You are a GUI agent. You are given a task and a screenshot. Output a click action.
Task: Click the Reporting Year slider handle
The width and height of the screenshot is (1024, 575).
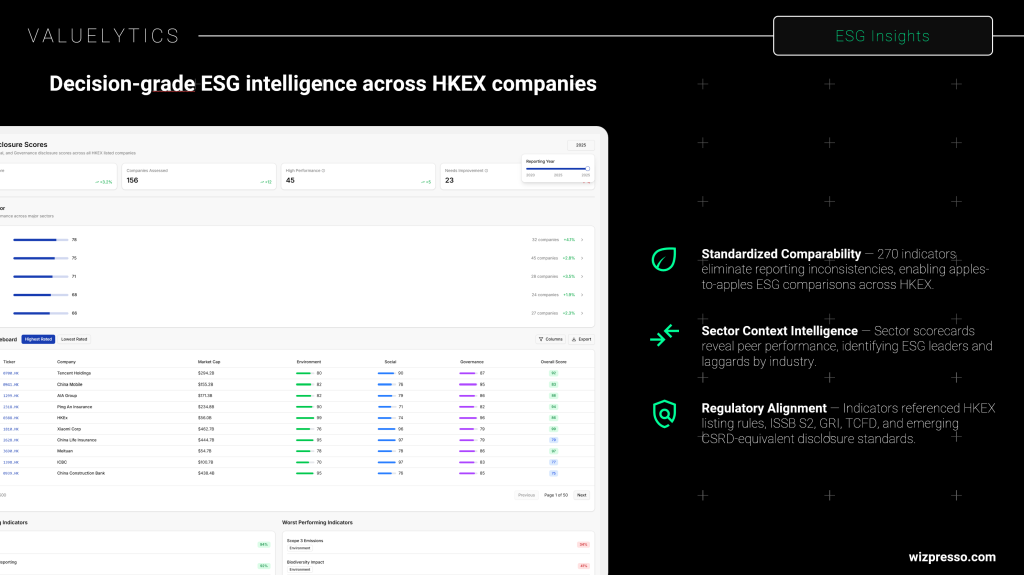pyautogui.click(x=587, y=169)
